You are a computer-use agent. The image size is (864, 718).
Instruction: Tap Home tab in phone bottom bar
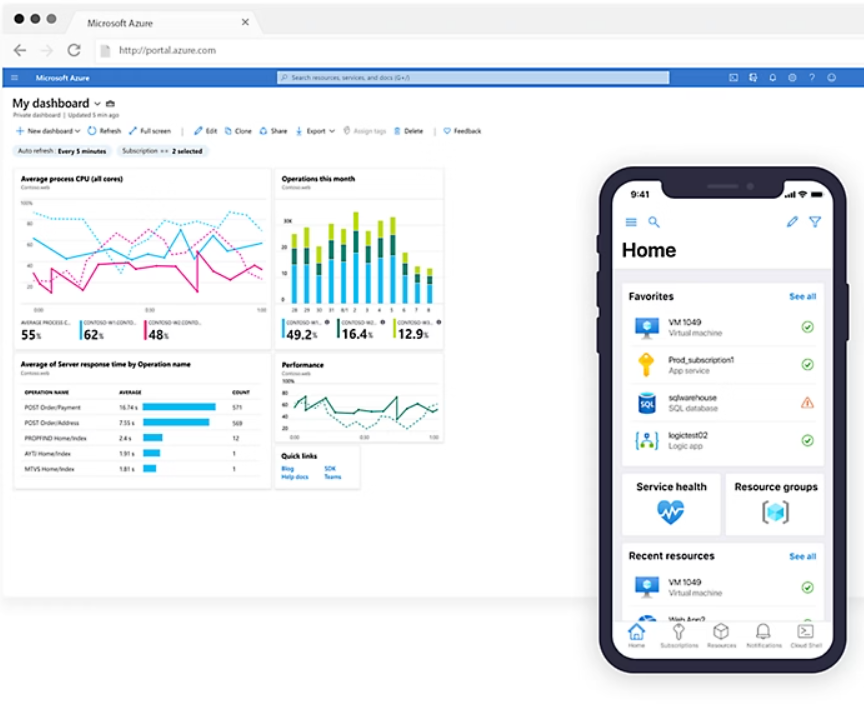pos(636,635)
